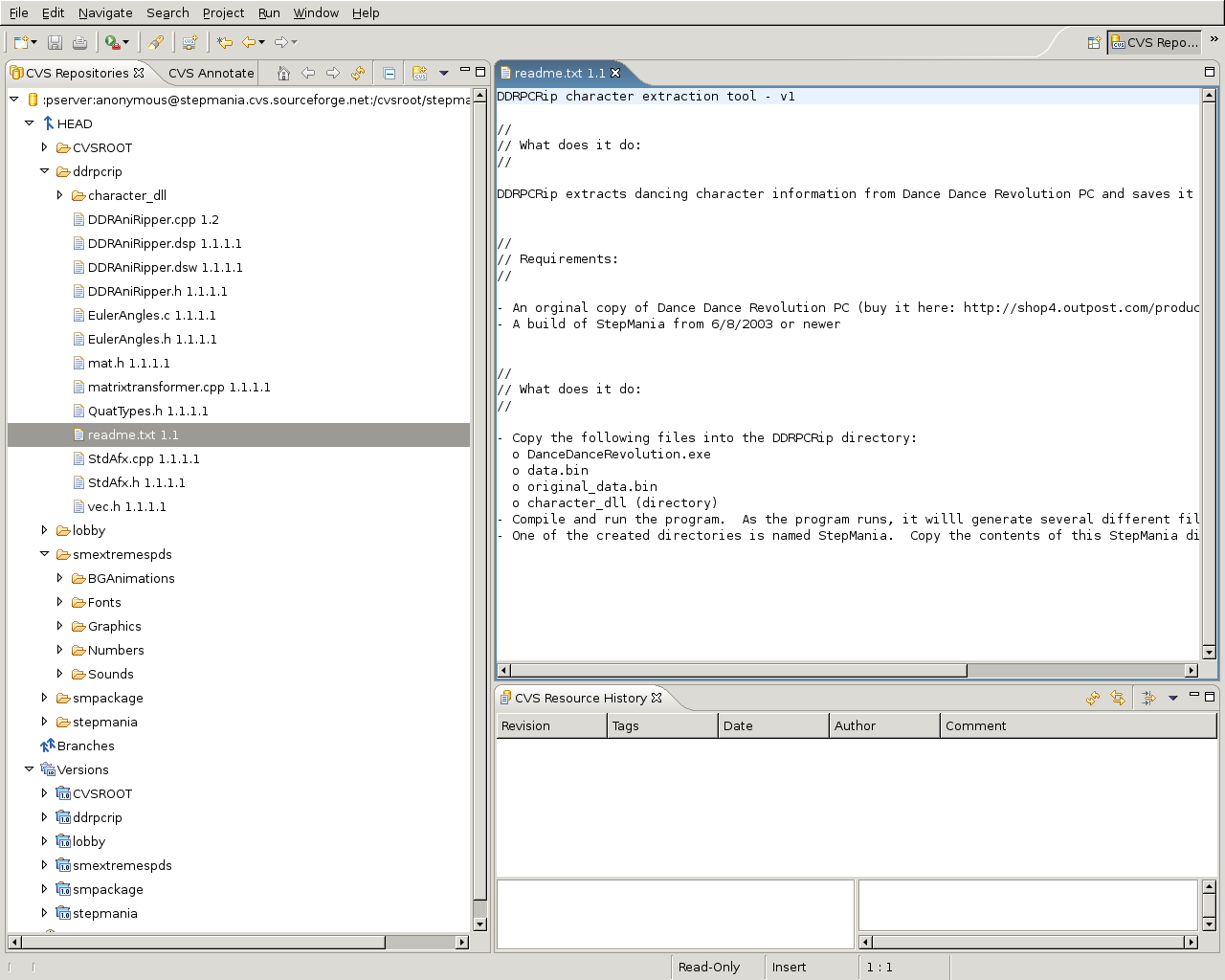Click Back arrow in CVS Repositories view toolbar
The height and width of the screenshot is (980, 1225).
(x=308, y=73)
